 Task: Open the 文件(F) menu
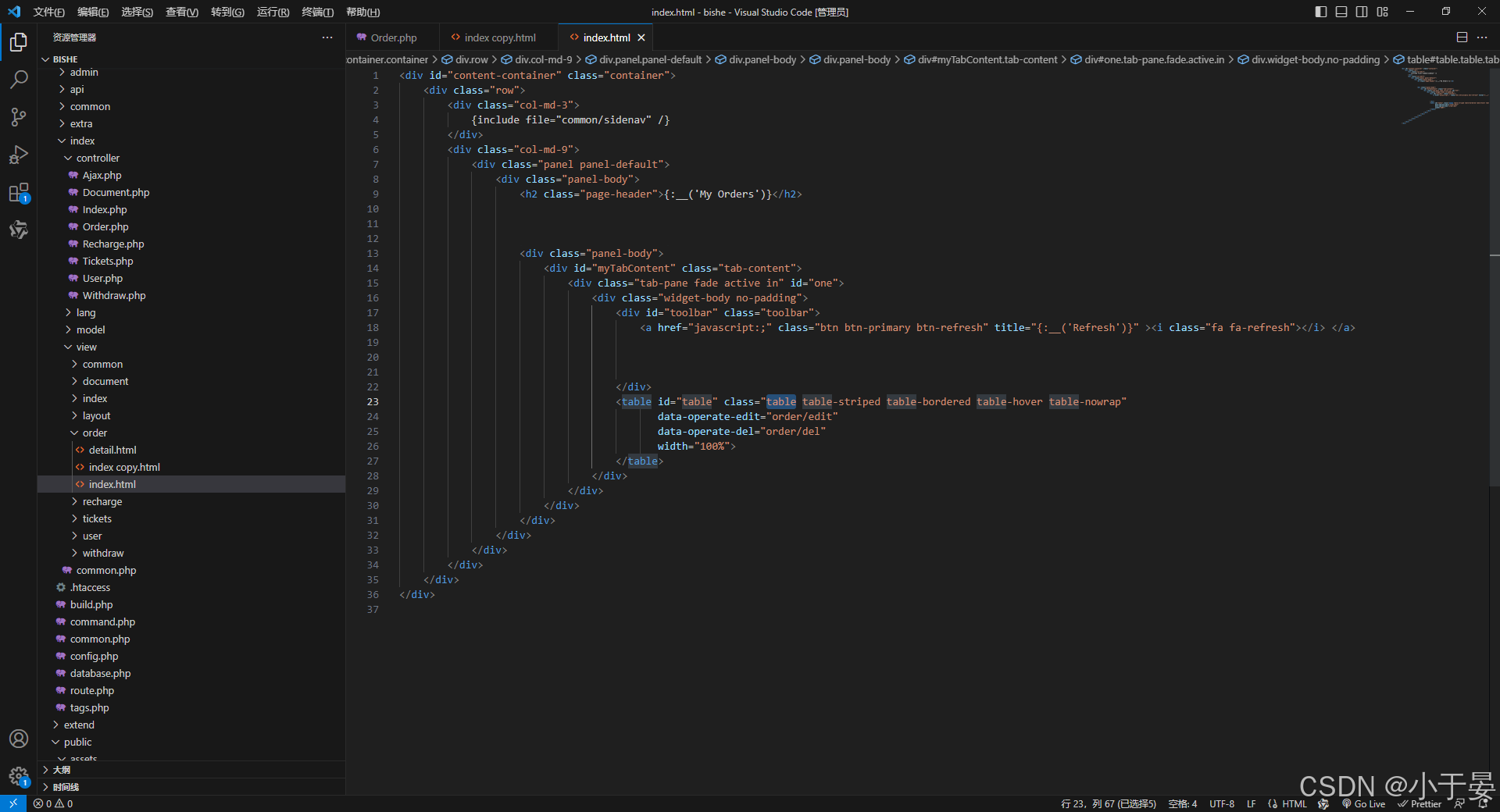(48, 12)
